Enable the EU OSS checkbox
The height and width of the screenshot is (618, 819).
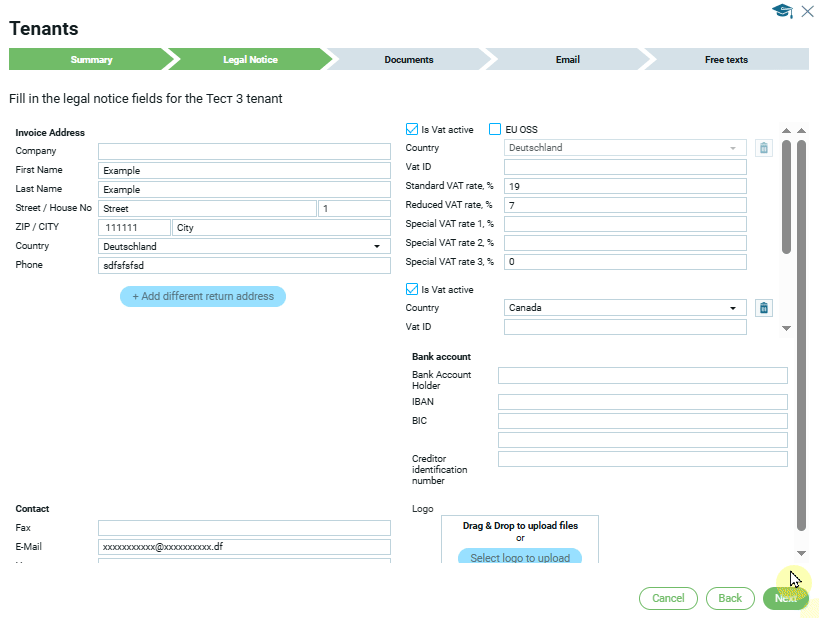(495, 129)
